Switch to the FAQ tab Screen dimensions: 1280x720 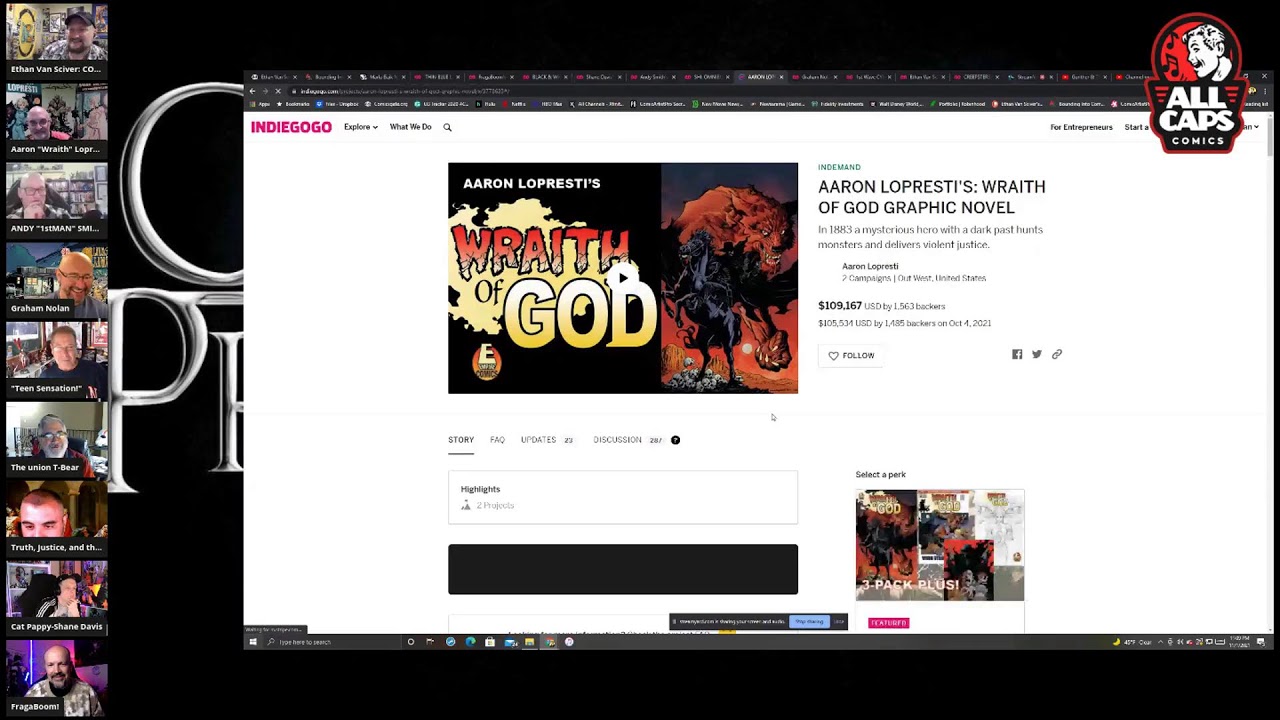pyautogui.click(x=497, y=440)
